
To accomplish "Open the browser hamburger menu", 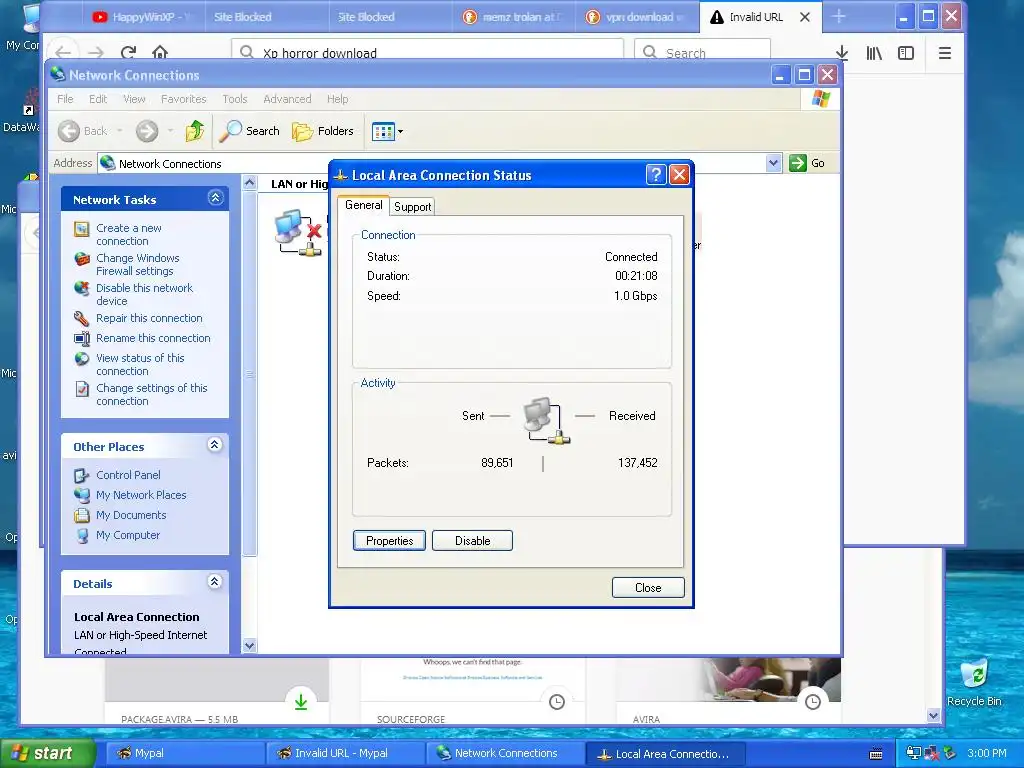I will pyautogui.click(x=944, y=53).
